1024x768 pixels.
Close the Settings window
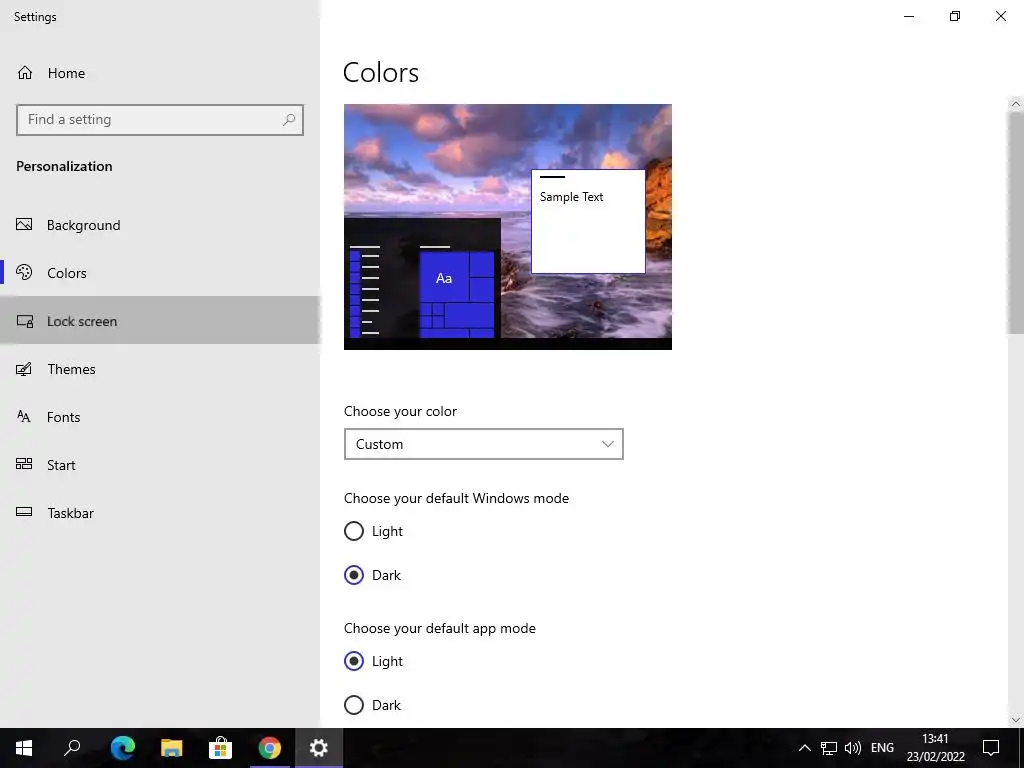1000,16
